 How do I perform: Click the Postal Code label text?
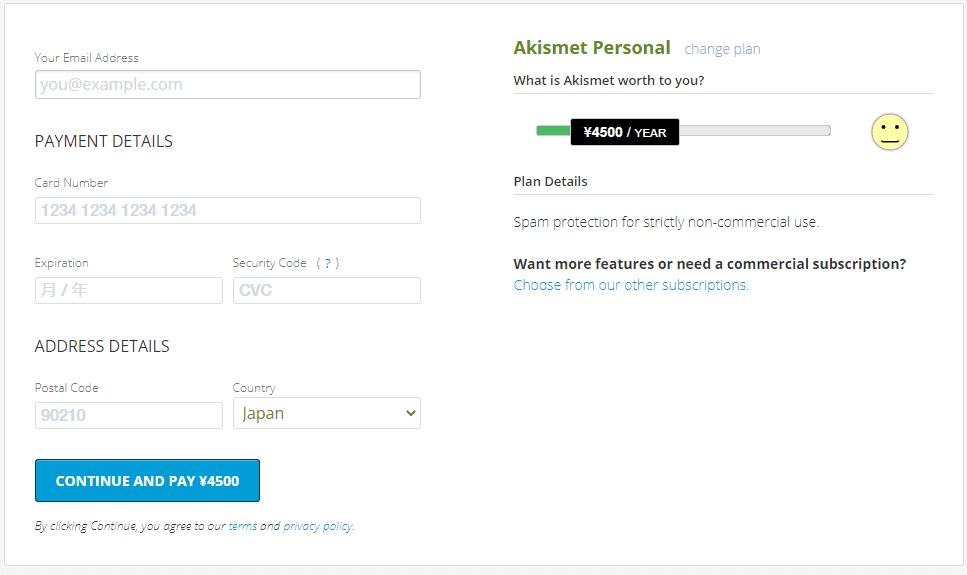point(66,388)
